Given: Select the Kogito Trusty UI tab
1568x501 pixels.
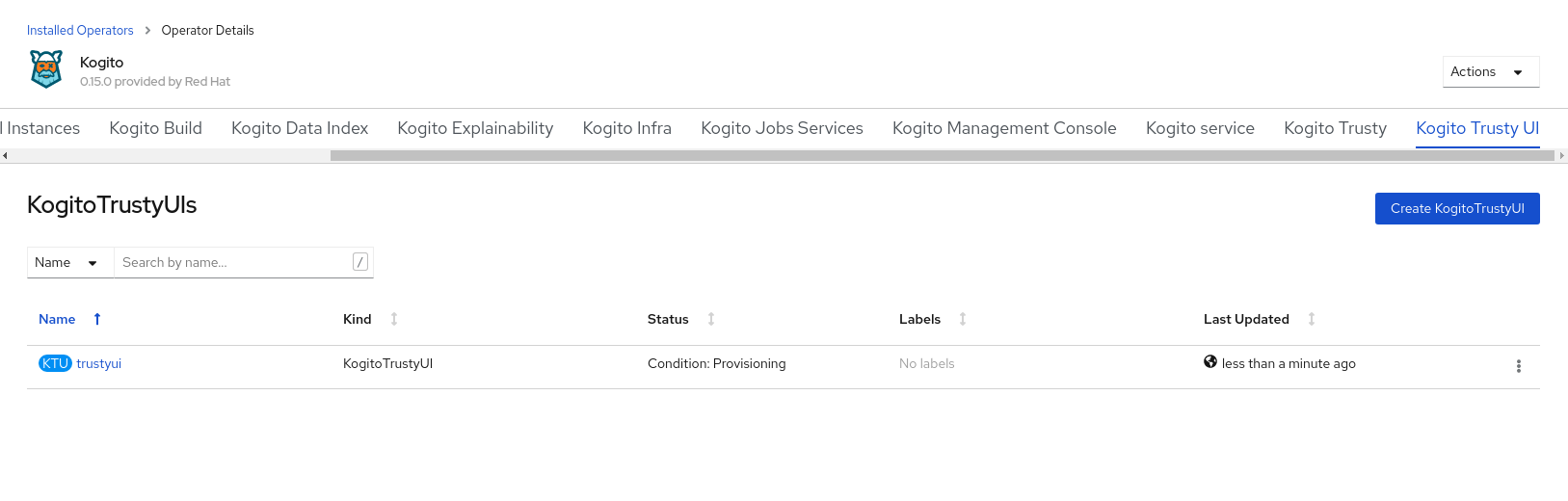Looking at the screenshot, I should pyautogui.click(x=1477, y=128).
